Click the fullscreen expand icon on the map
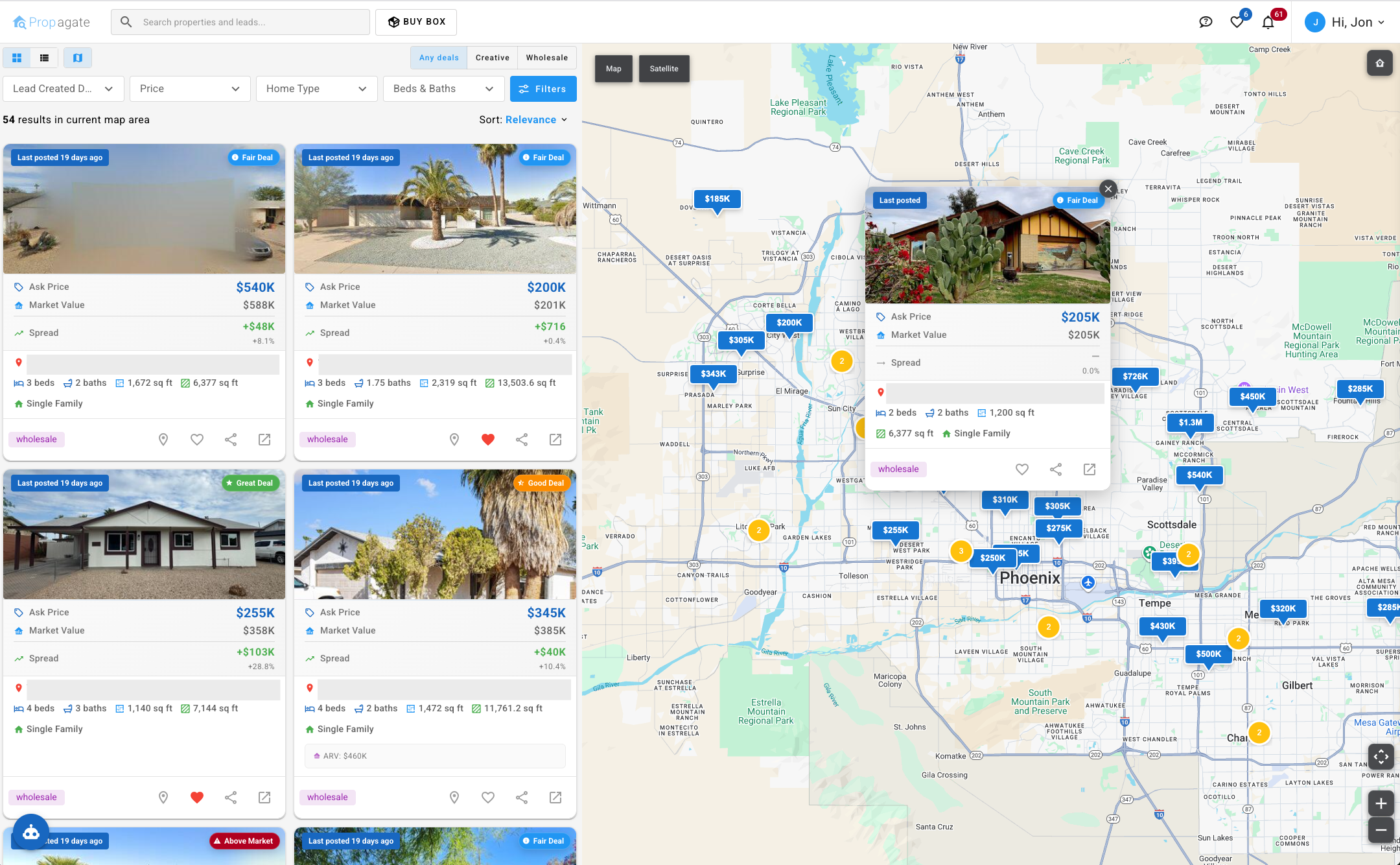 pyautogui.click(x=1381, y=757)
